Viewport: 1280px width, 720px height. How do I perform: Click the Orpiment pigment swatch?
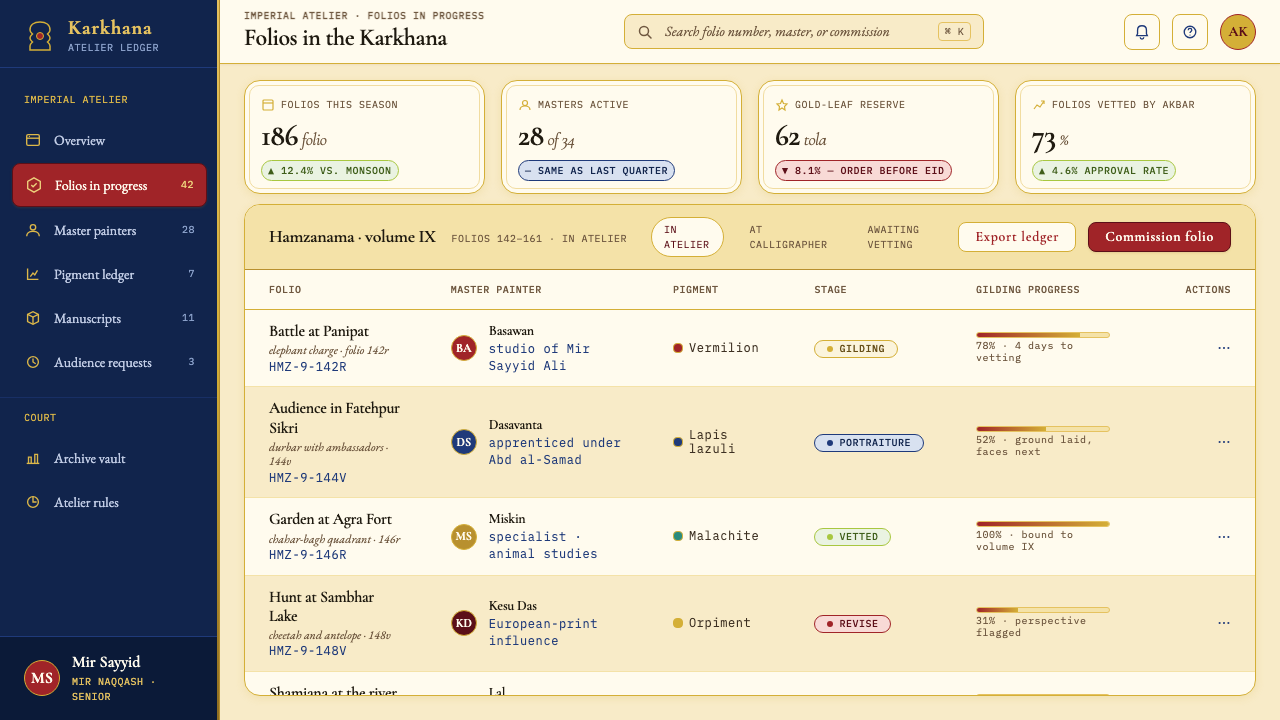pos(678,623)
